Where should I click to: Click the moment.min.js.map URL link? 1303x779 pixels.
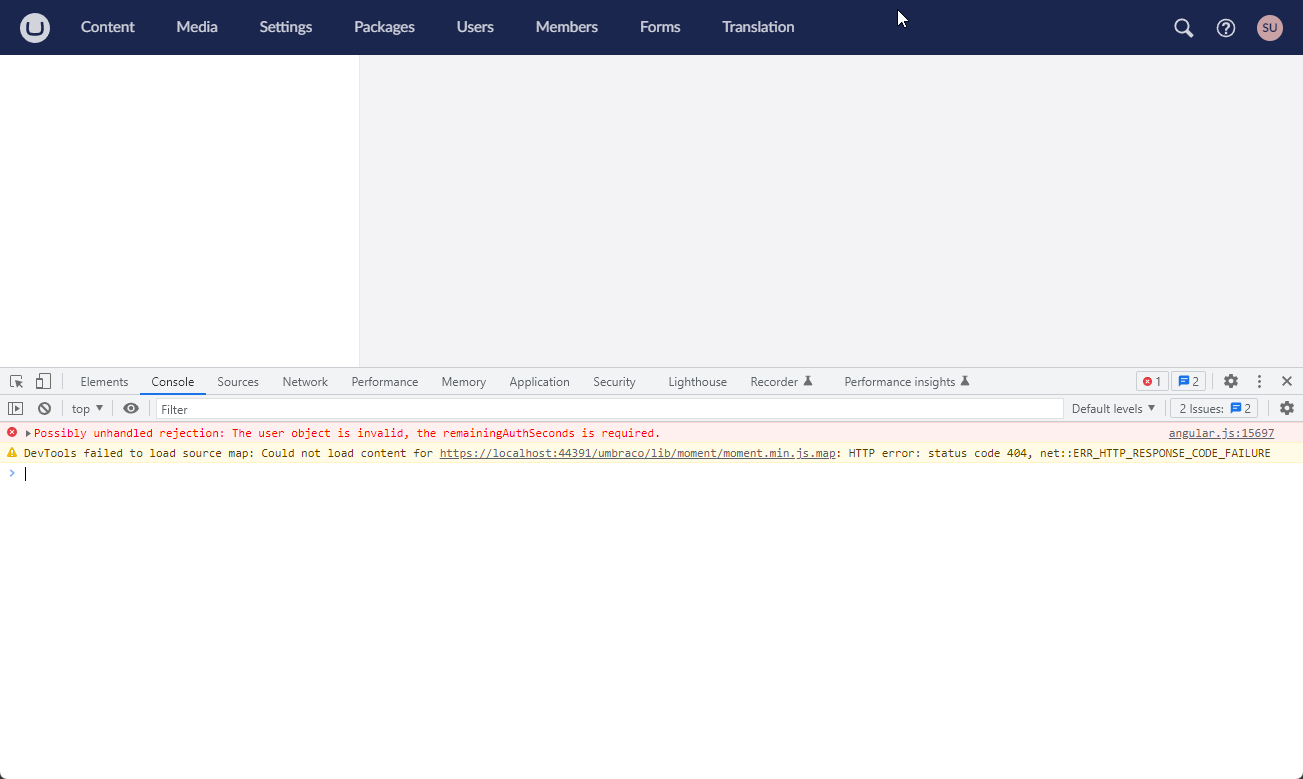tap(637, 454)
